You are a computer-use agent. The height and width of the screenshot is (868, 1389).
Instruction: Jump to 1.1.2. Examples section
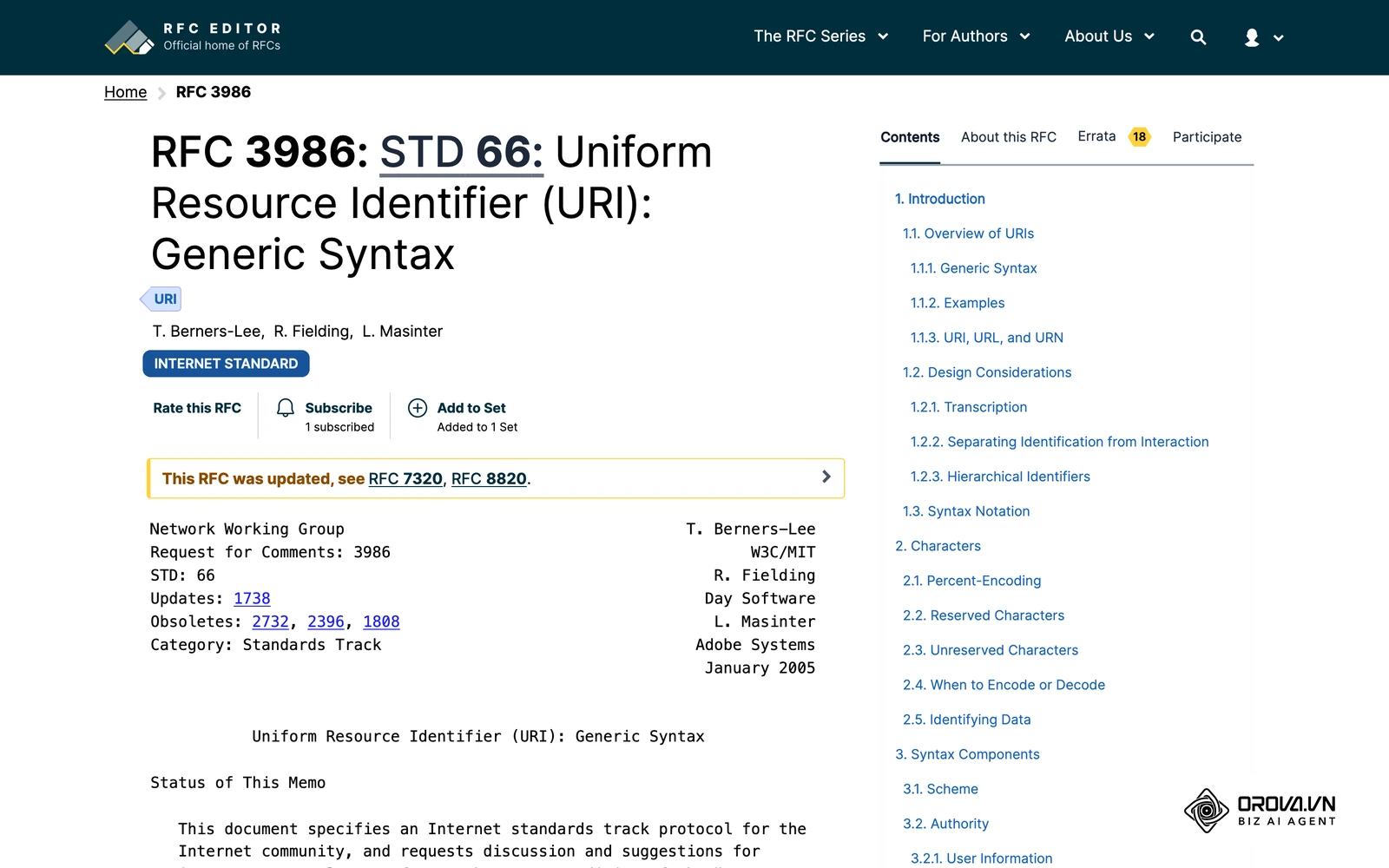click(958, 303)
